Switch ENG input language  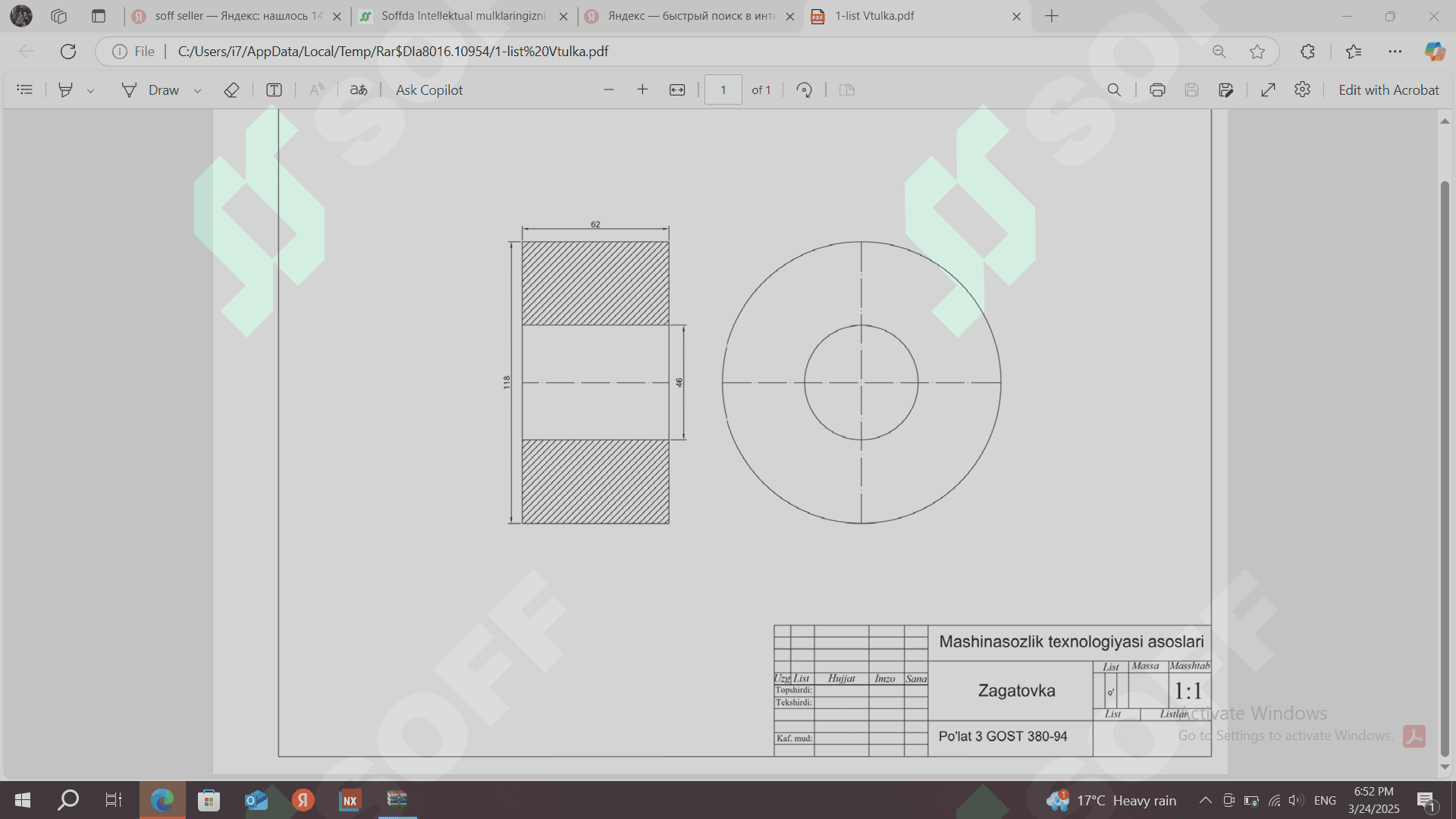[x=1325, y=800]
